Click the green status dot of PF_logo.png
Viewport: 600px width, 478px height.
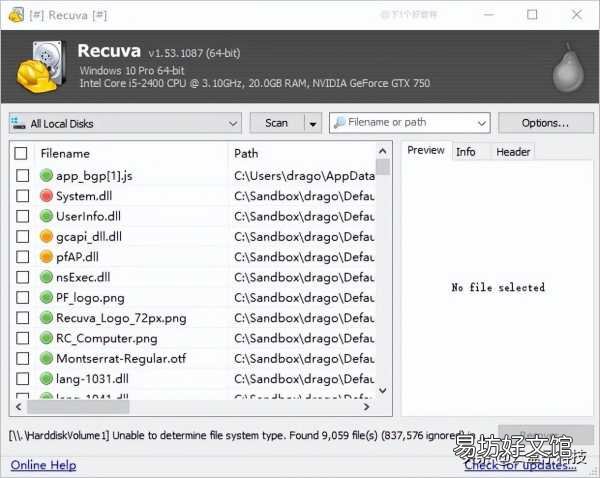coord(46,297)
